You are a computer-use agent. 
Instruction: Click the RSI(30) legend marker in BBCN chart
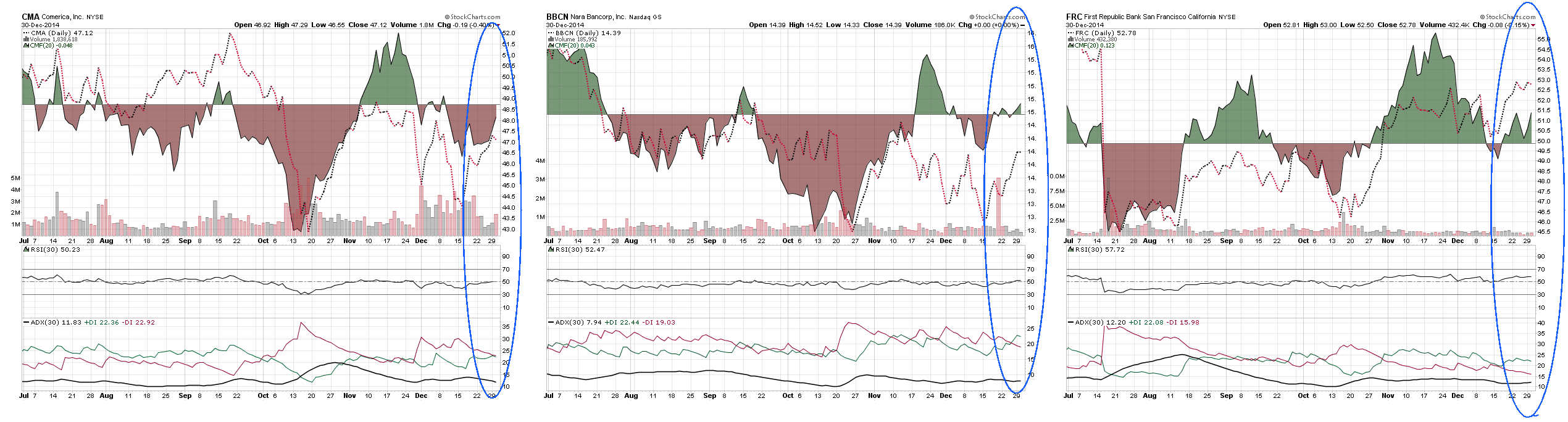pos(551,249)
